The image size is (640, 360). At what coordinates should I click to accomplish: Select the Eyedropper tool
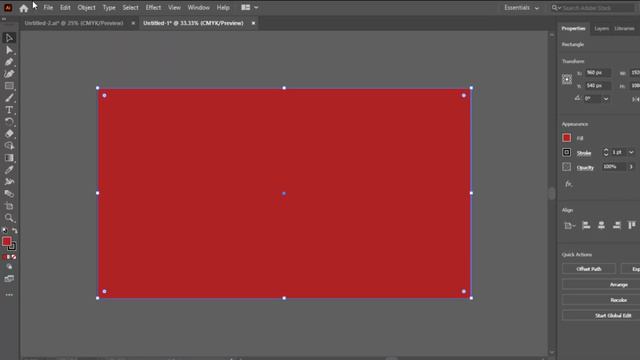pyautogui.click(x=9, y=170)
